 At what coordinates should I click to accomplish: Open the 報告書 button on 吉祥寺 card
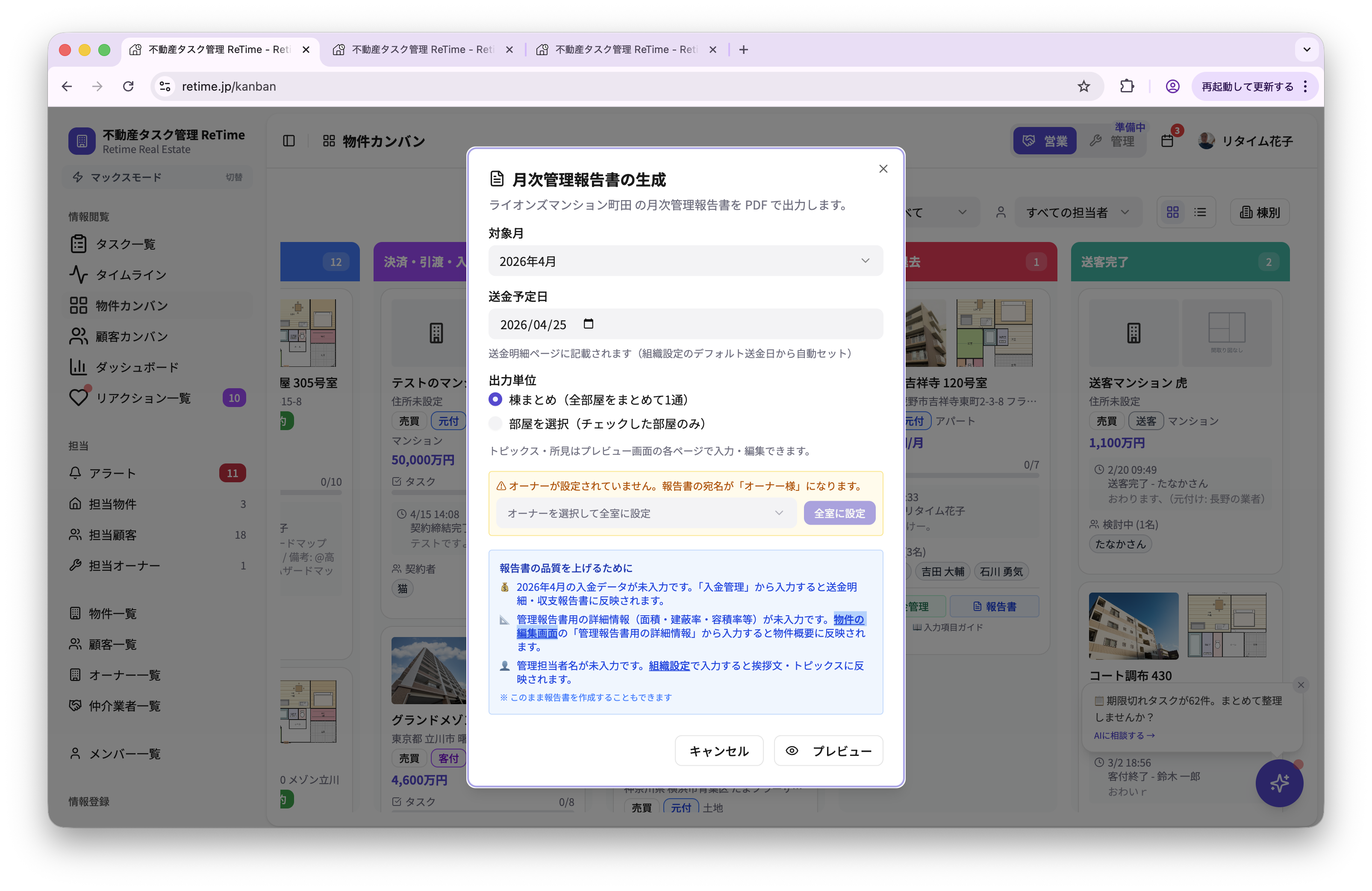[x=994, y=606]
